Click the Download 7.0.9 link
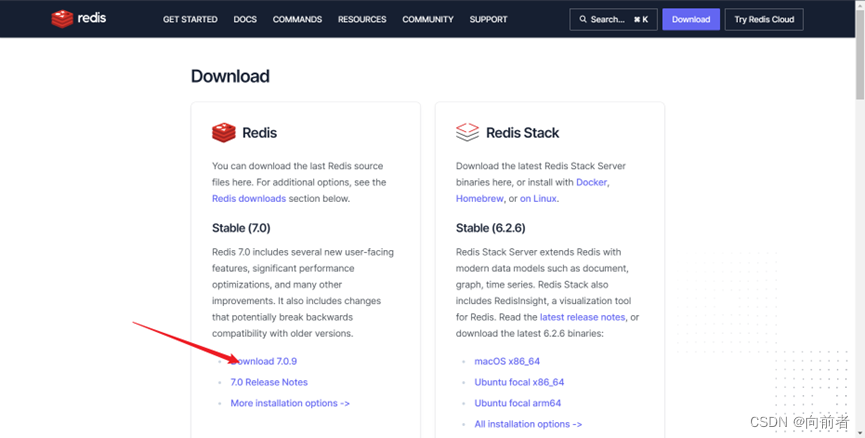This screenshot has height=438, width=865. pos(264,361)
